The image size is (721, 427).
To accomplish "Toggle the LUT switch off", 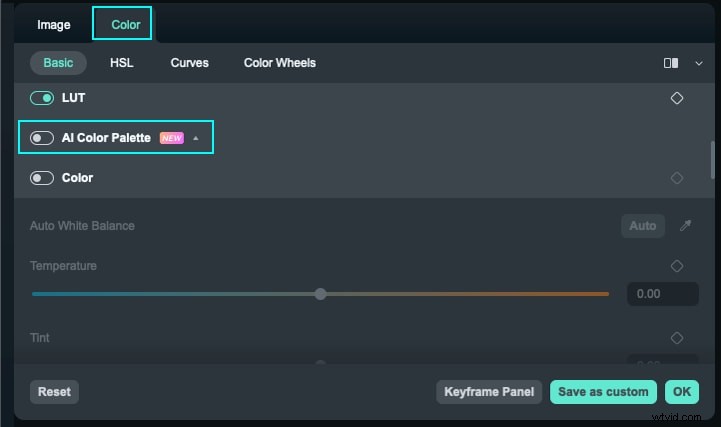I will click(x=42, y=98).
